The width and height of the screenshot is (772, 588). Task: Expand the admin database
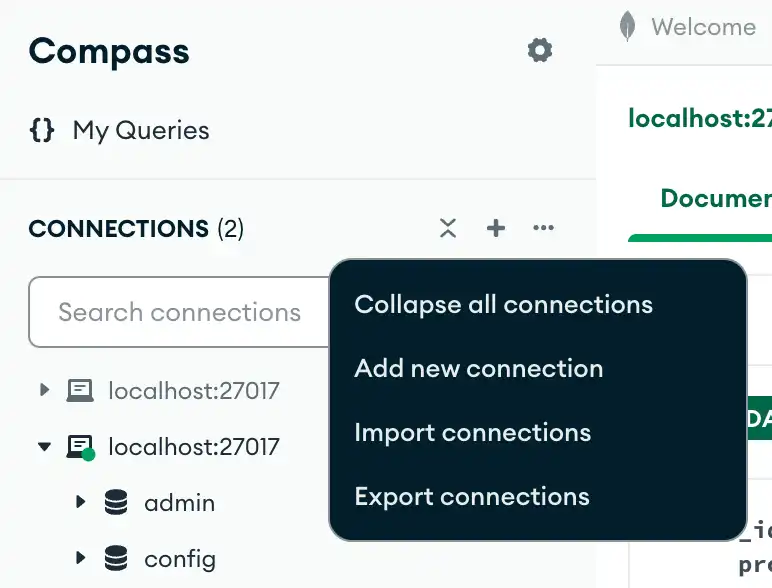click(81, 502)
